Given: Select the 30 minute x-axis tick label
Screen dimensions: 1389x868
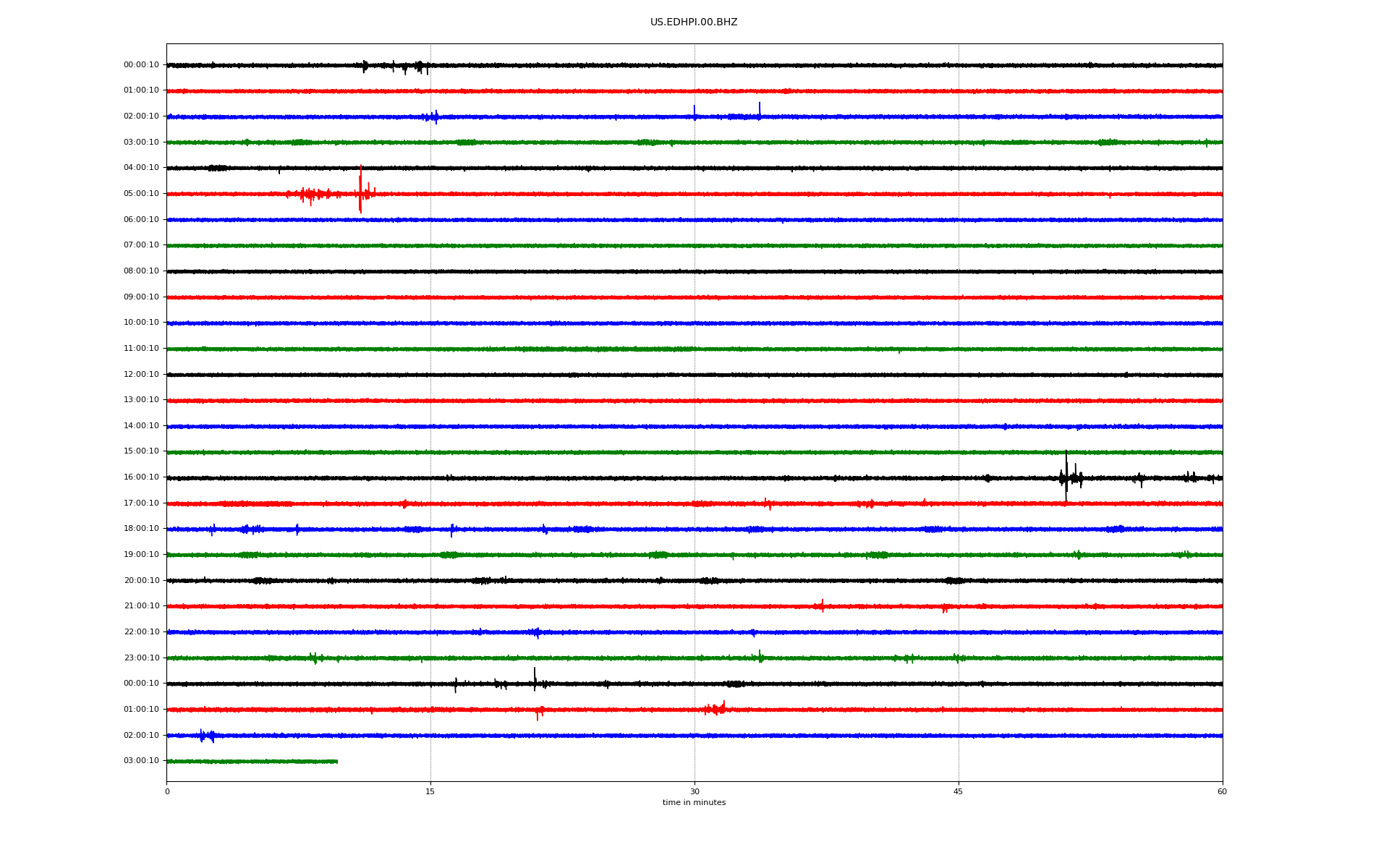Looking at the screenshot, I should coord(694,792).
